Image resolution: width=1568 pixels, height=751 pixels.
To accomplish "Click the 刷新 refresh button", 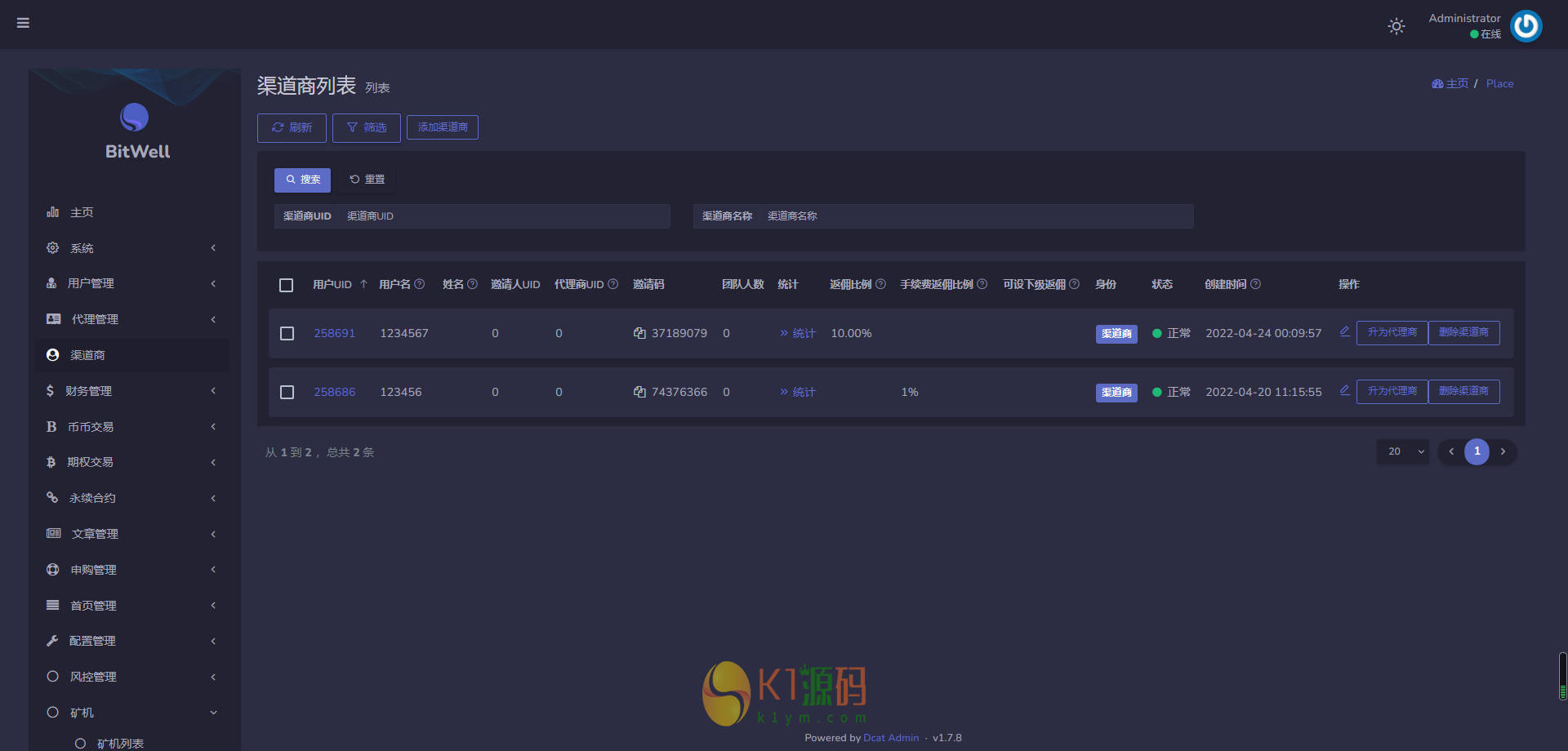I will 292,127.
